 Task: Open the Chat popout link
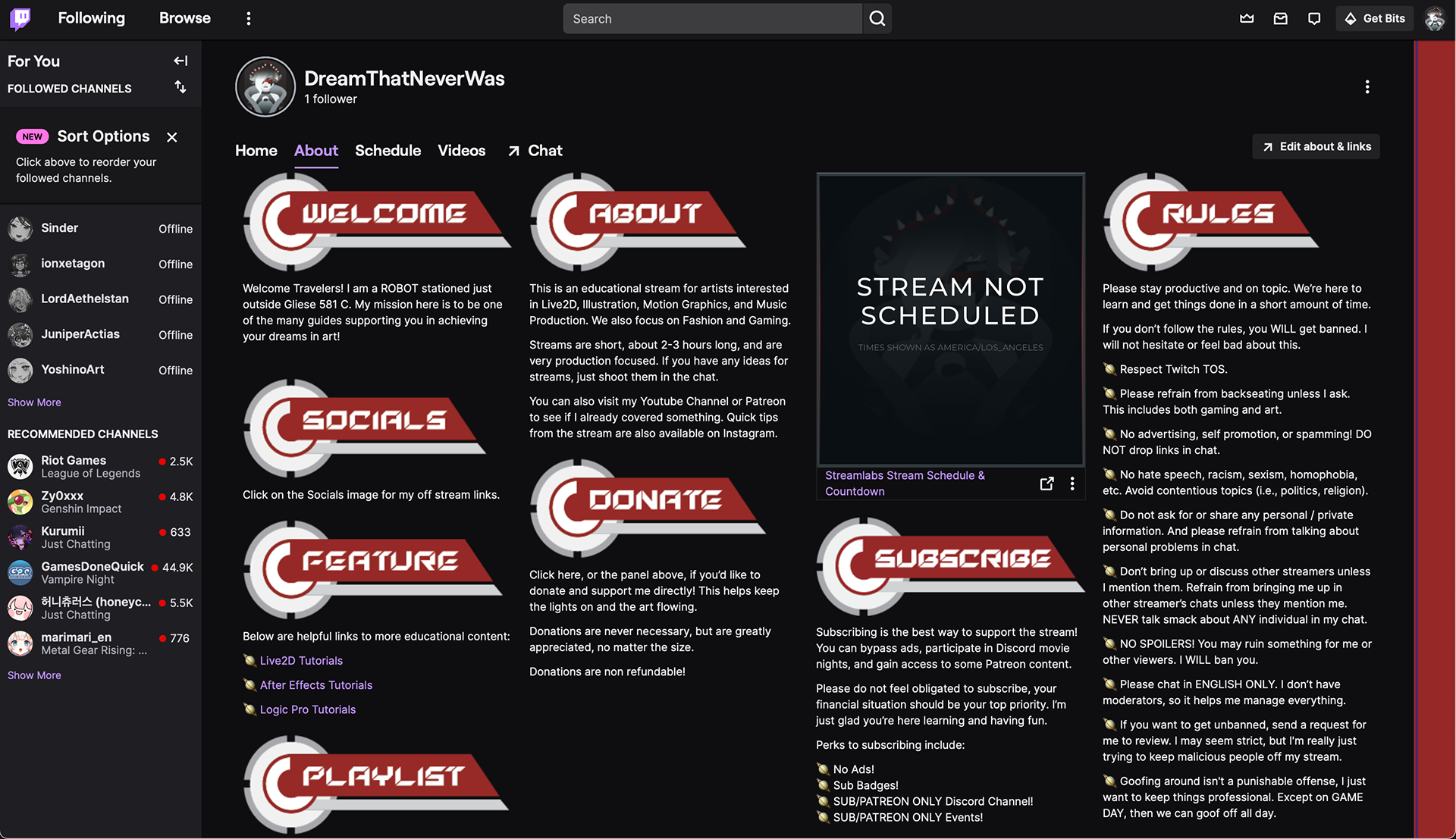[535, 151]
